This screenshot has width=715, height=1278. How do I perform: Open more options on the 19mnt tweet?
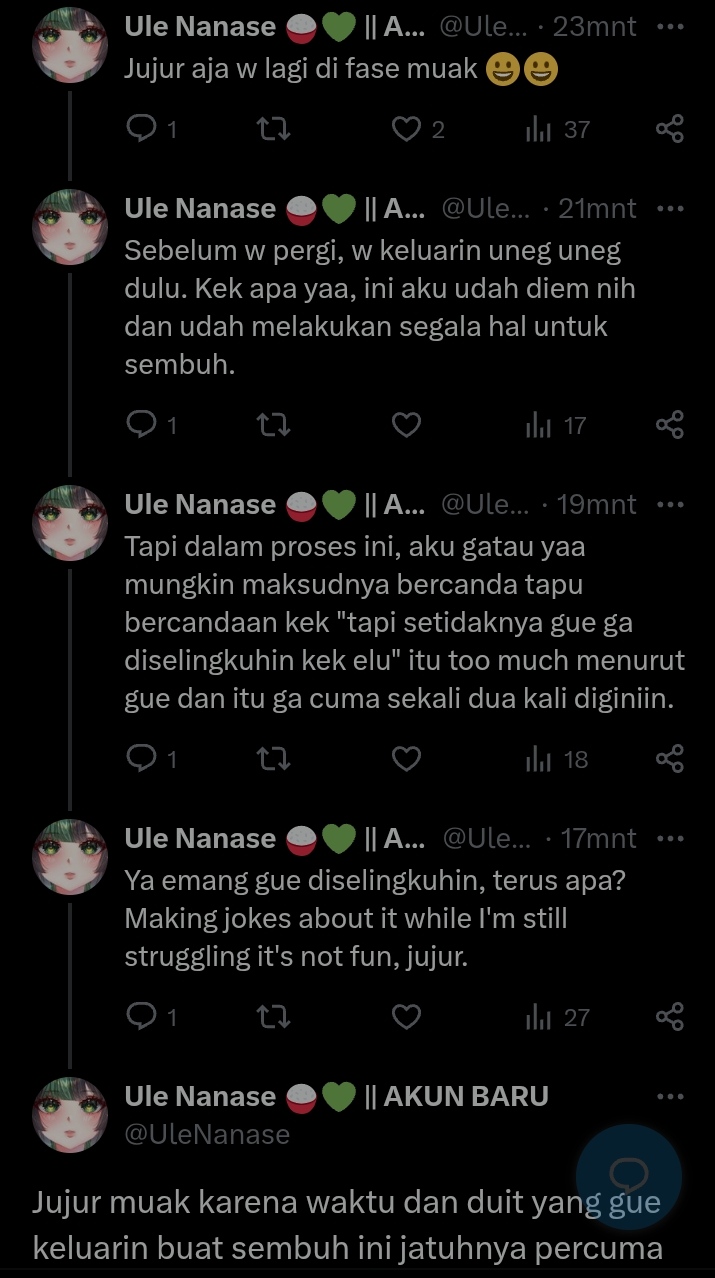(669, 505)
